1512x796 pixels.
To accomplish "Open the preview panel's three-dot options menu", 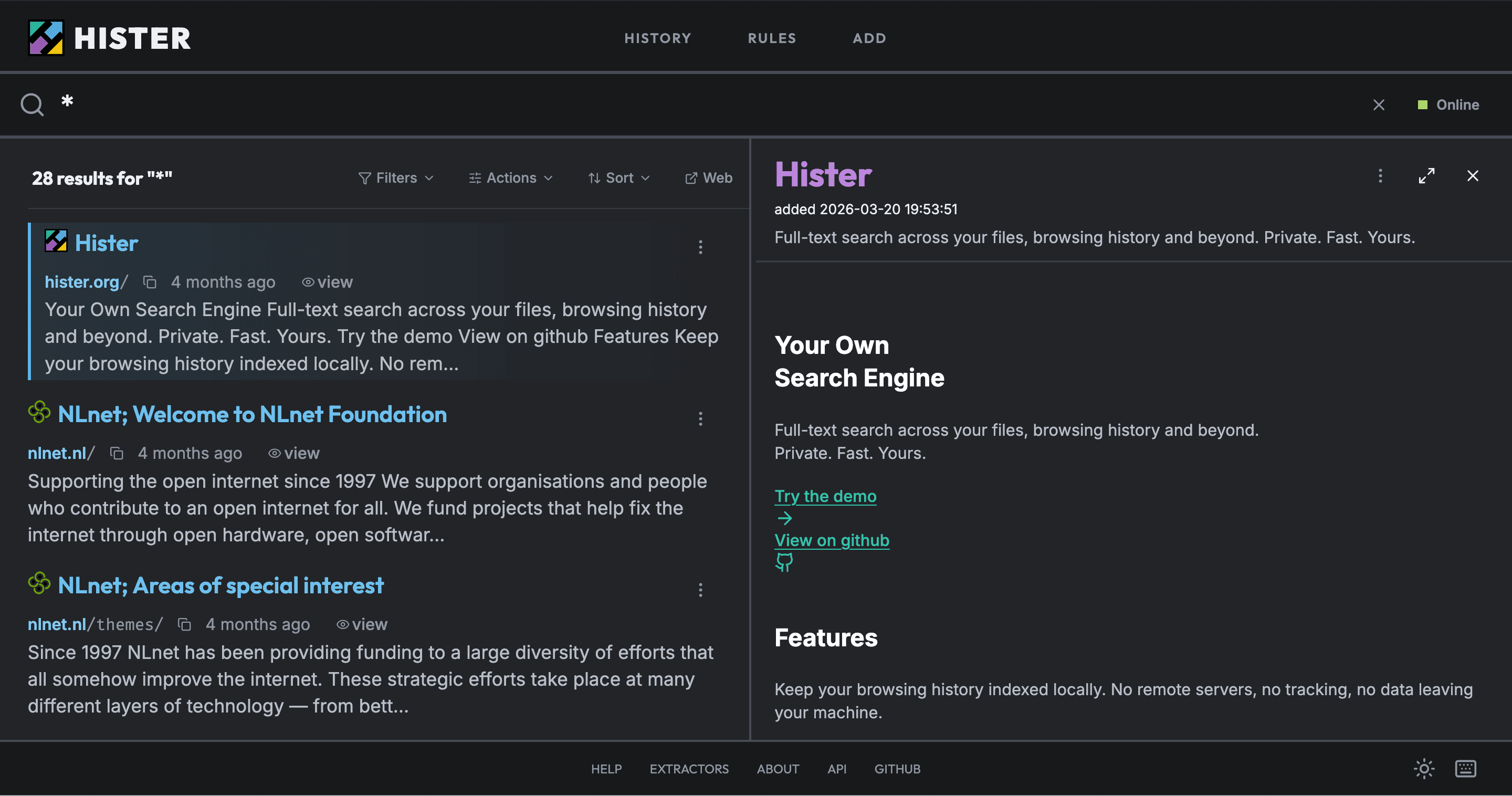I will 1380,176.
